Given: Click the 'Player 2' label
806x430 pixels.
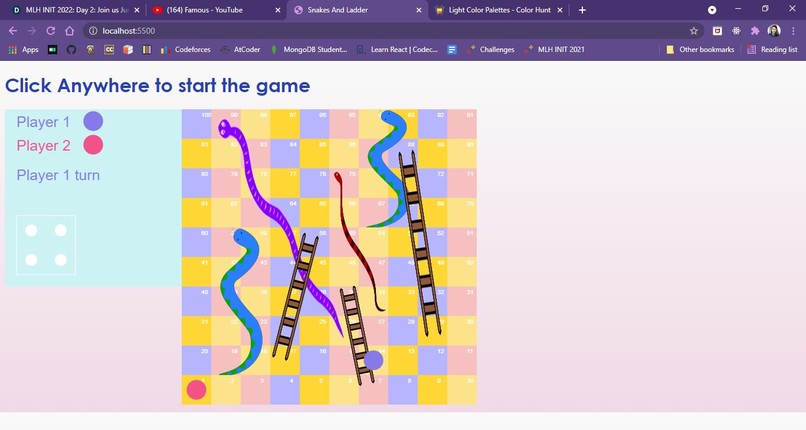Looking at the screenshot, I should click(x=43, y=146).
